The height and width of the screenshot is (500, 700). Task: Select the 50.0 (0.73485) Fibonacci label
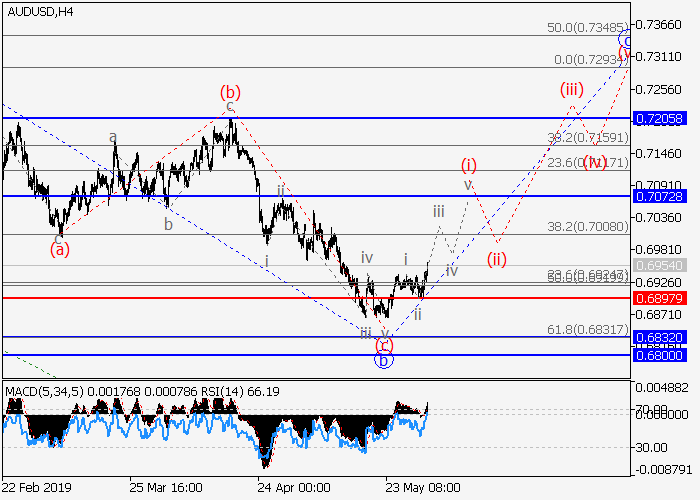[589, 27]
